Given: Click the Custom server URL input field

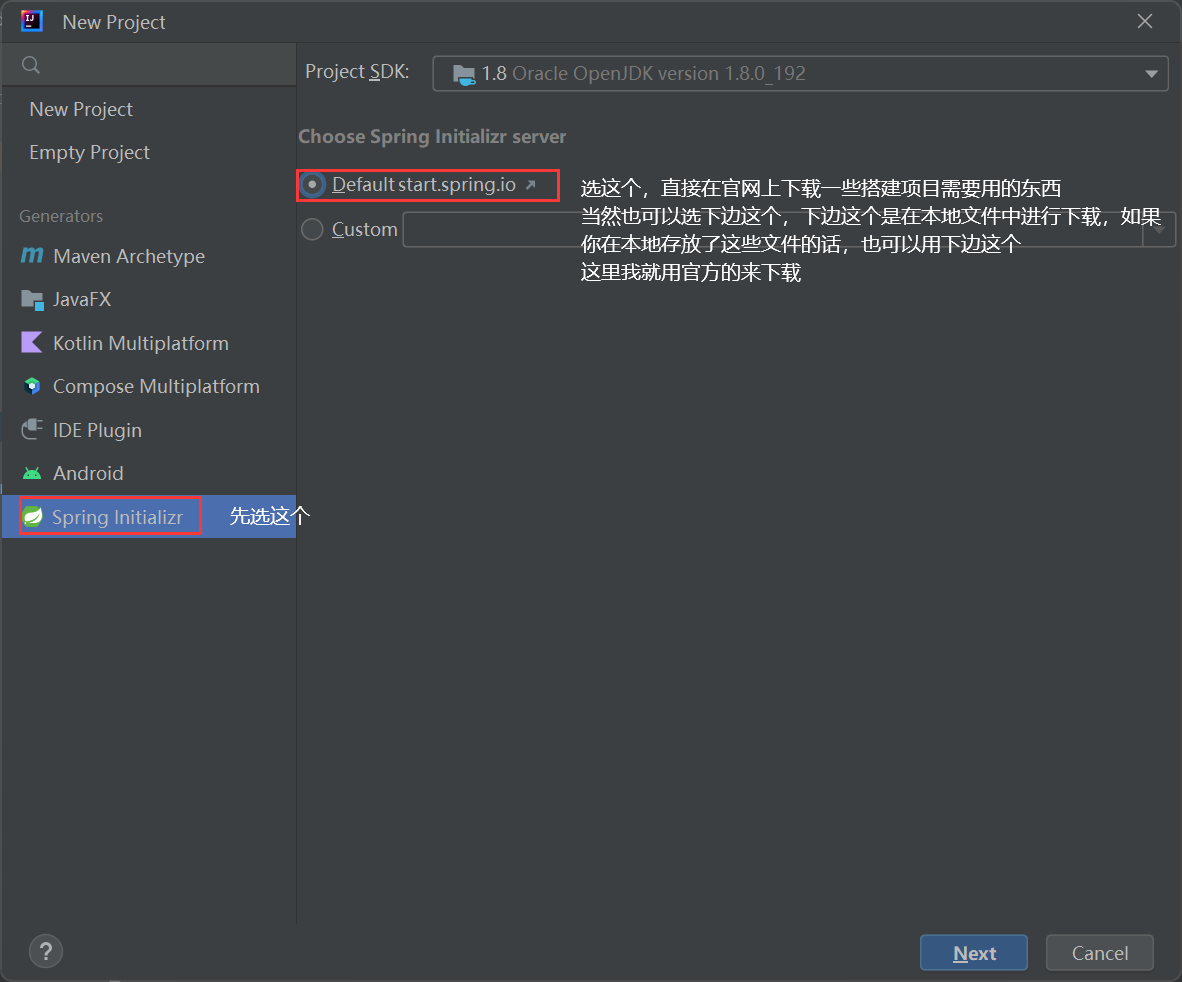Looking at the screenshot, I should pos(773,229).
